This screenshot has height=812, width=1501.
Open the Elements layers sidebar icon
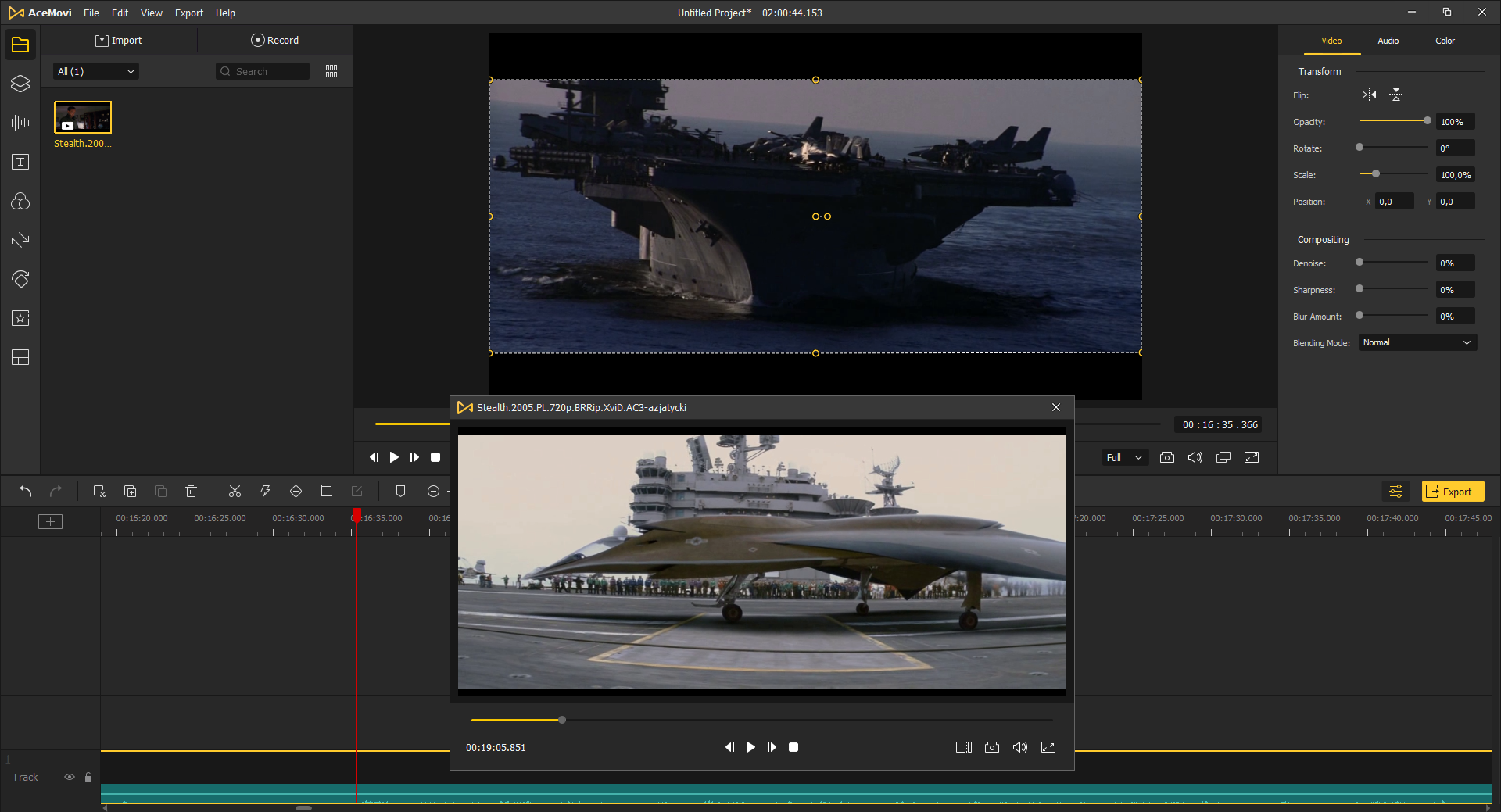(20, 84)
